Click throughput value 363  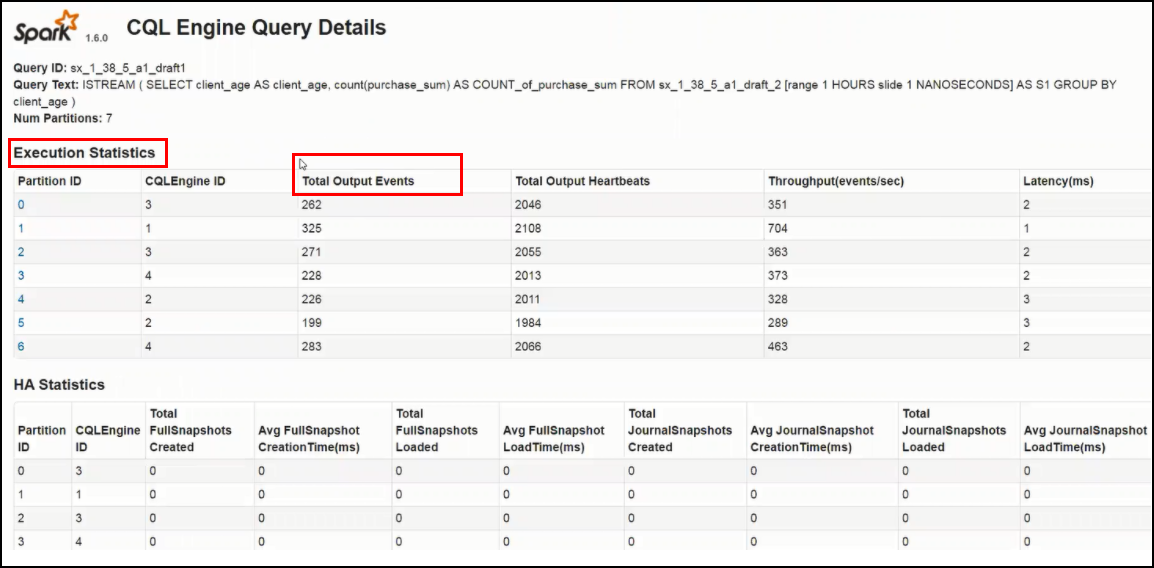(x=778, y=252)
